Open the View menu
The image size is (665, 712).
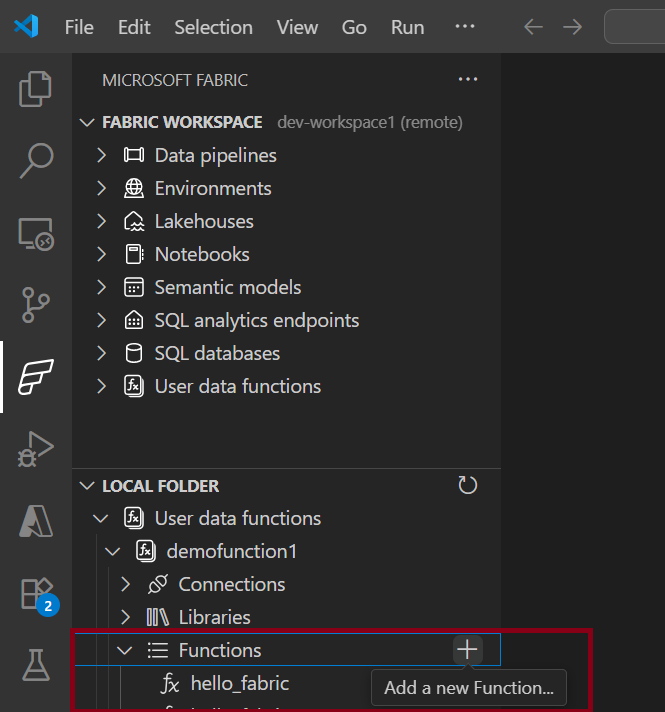[x=298, y=27]
